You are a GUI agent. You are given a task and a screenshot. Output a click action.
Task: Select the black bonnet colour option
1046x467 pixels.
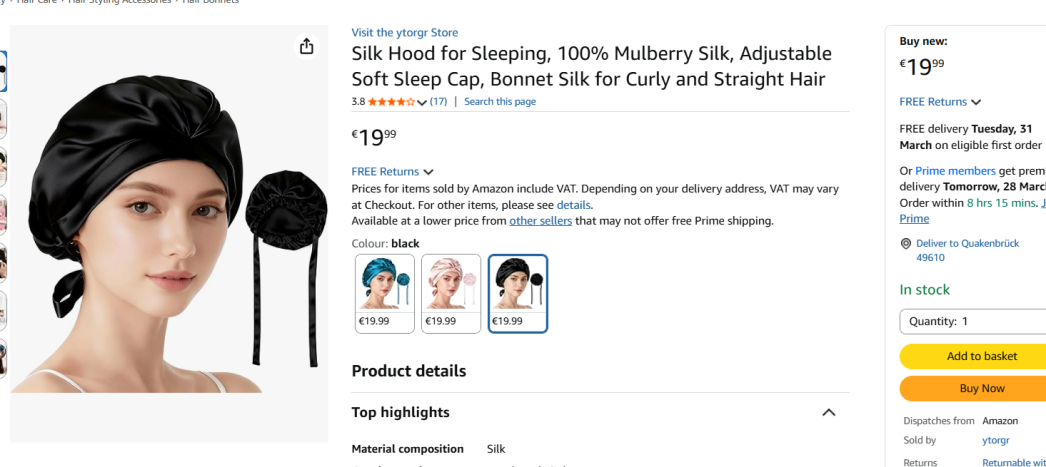pos(518,293)
